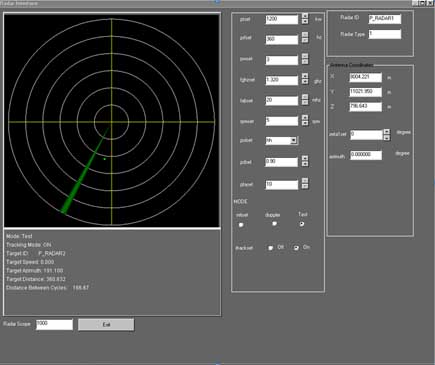Click the Radar Scope field showing 1000
435x365 pixels.
(54, 325)
